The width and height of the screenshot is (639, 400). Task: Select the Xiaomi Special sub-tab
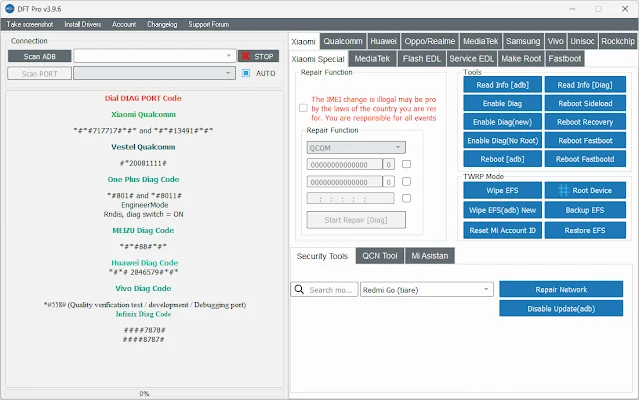(318, 59)
